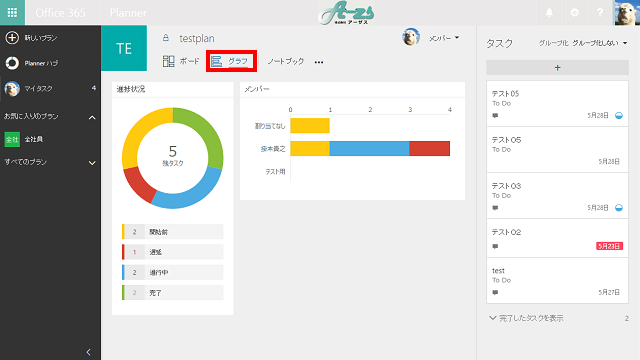Image resolution: width=640 pixels, height=360 pixels.
Task: Click the comment icon on the テスト02 card
Action: [x=495, y=247]
